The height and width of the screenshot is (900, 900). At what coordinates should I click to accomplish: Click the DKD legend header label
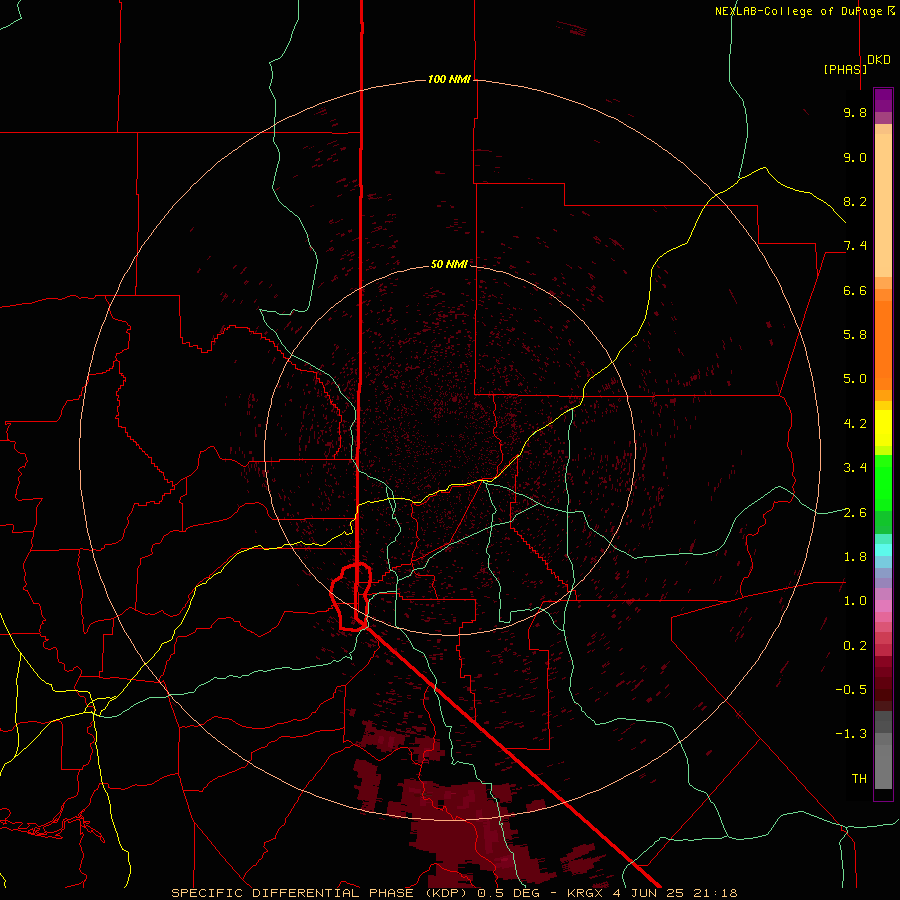point(878,60)
